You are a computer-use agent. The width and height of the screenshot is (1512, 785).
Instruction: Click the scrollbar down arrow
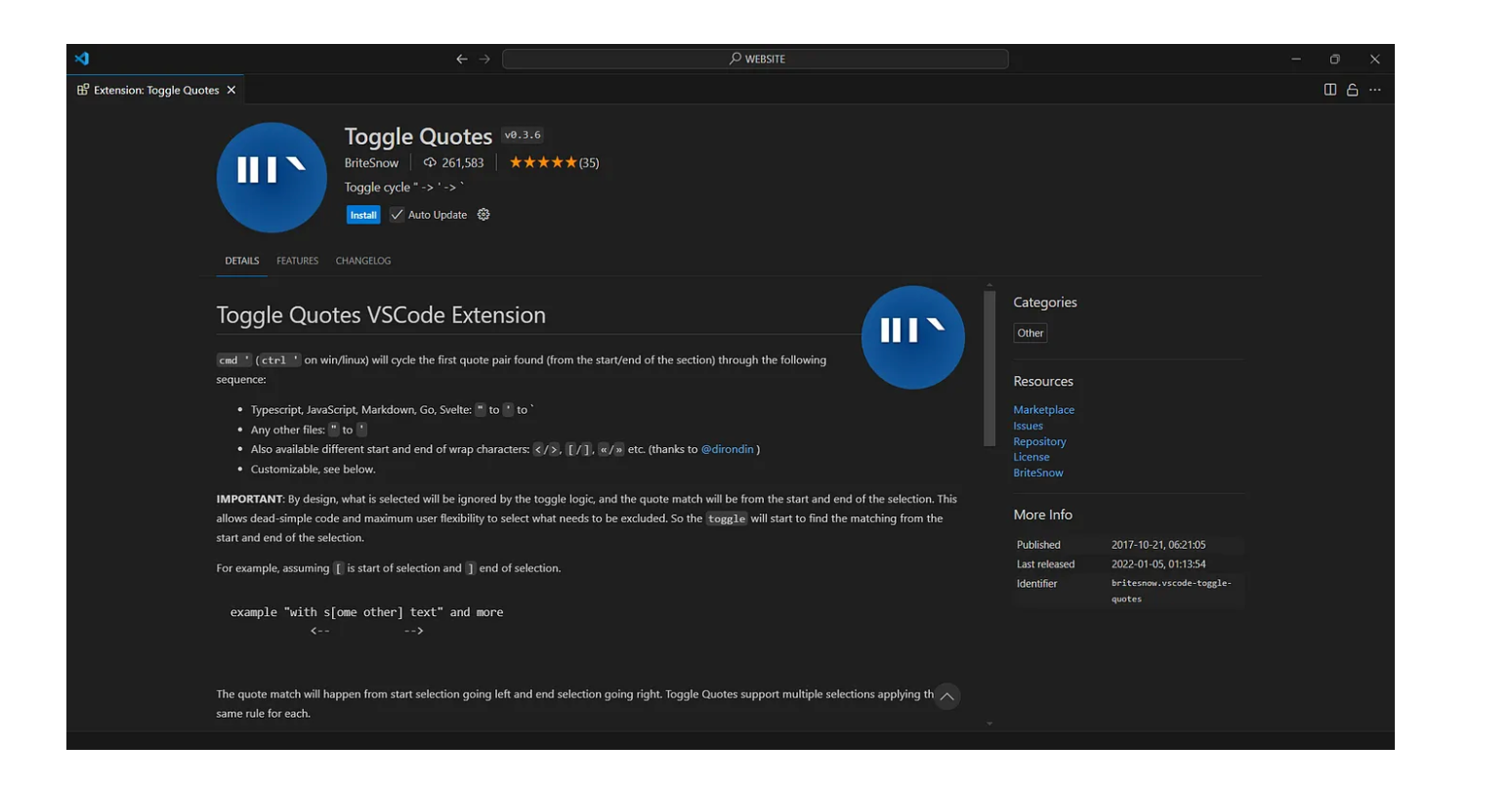click(989, 723)
